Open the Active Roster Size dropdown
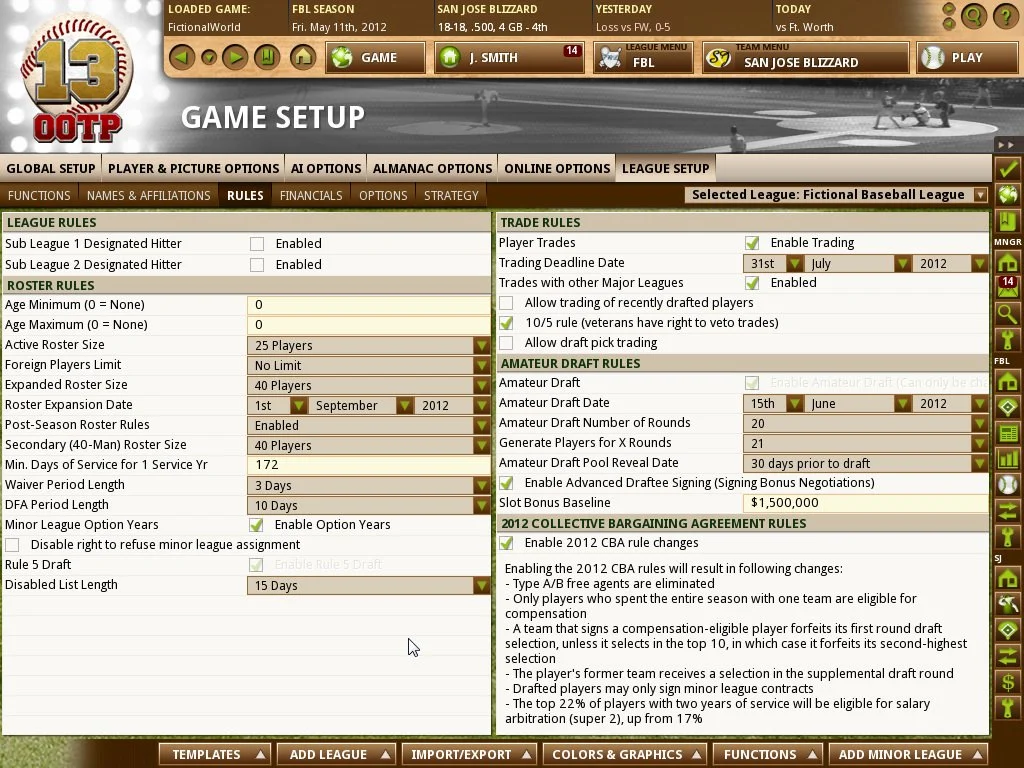The image size is (1024, 768). (481, 345)
